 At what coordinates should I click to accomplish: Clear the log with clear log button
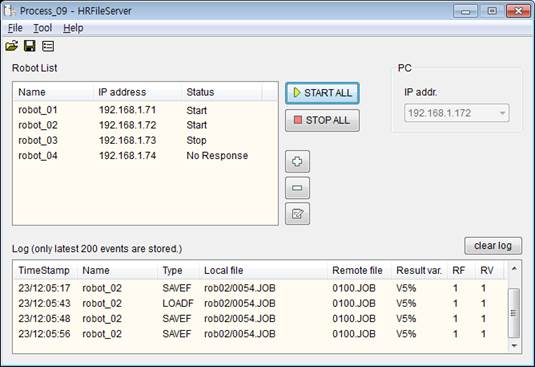pyautogui.click(x=493, y=246)
